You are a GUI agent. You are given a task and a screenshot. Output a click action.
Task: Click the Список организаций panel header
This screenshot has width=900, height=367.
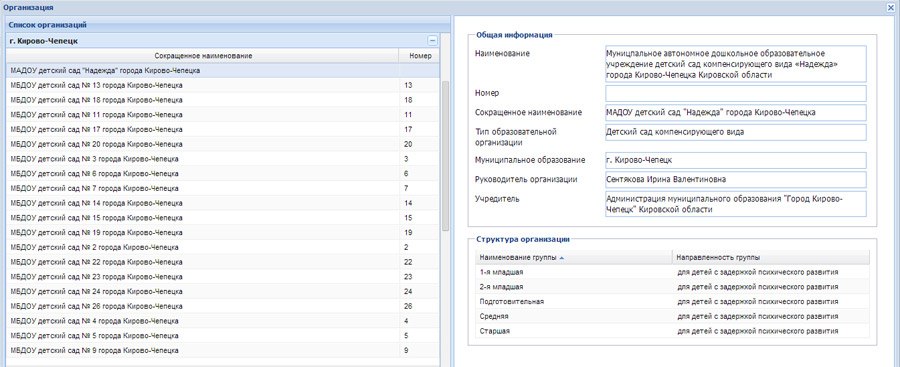[228, 25]
